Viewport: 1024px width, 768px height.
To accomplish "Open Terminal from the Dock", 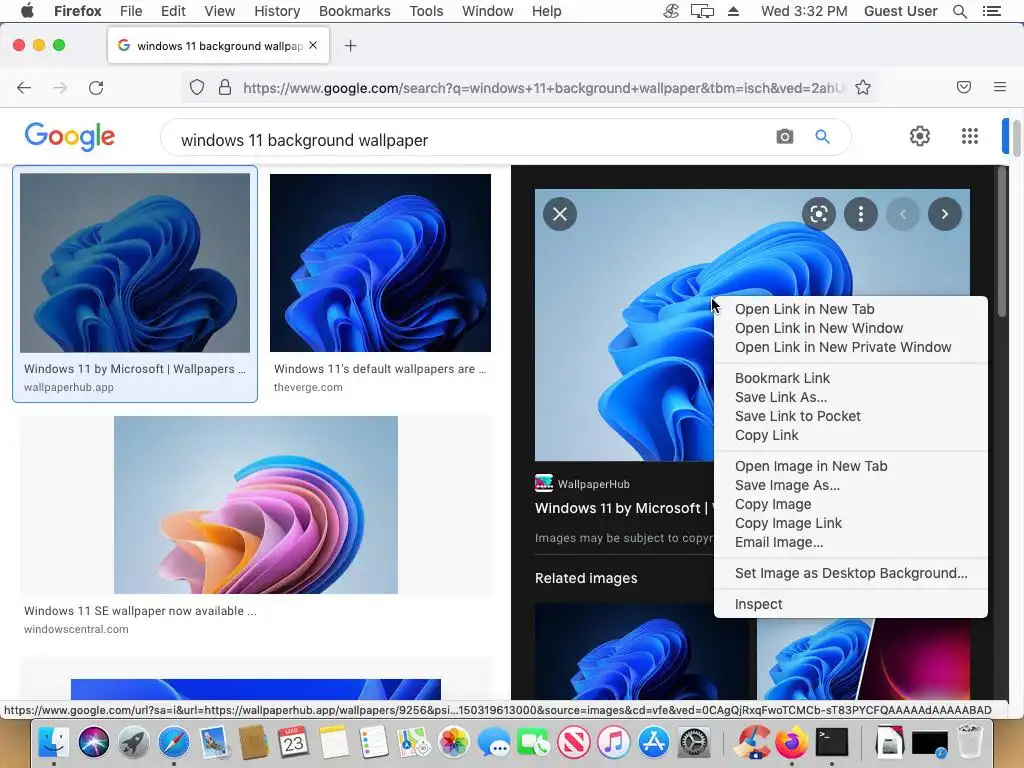I will pos(832,743).
